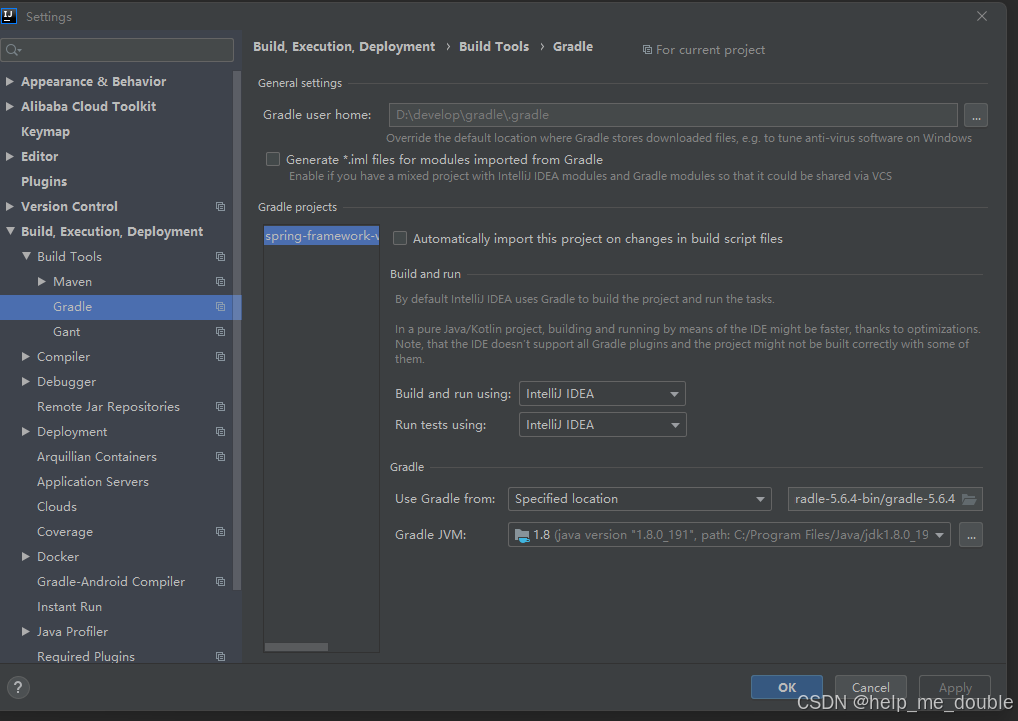Click the project-level icon beside Build Tools
This screenshot has width=1018, height=721.
(221, 256)
